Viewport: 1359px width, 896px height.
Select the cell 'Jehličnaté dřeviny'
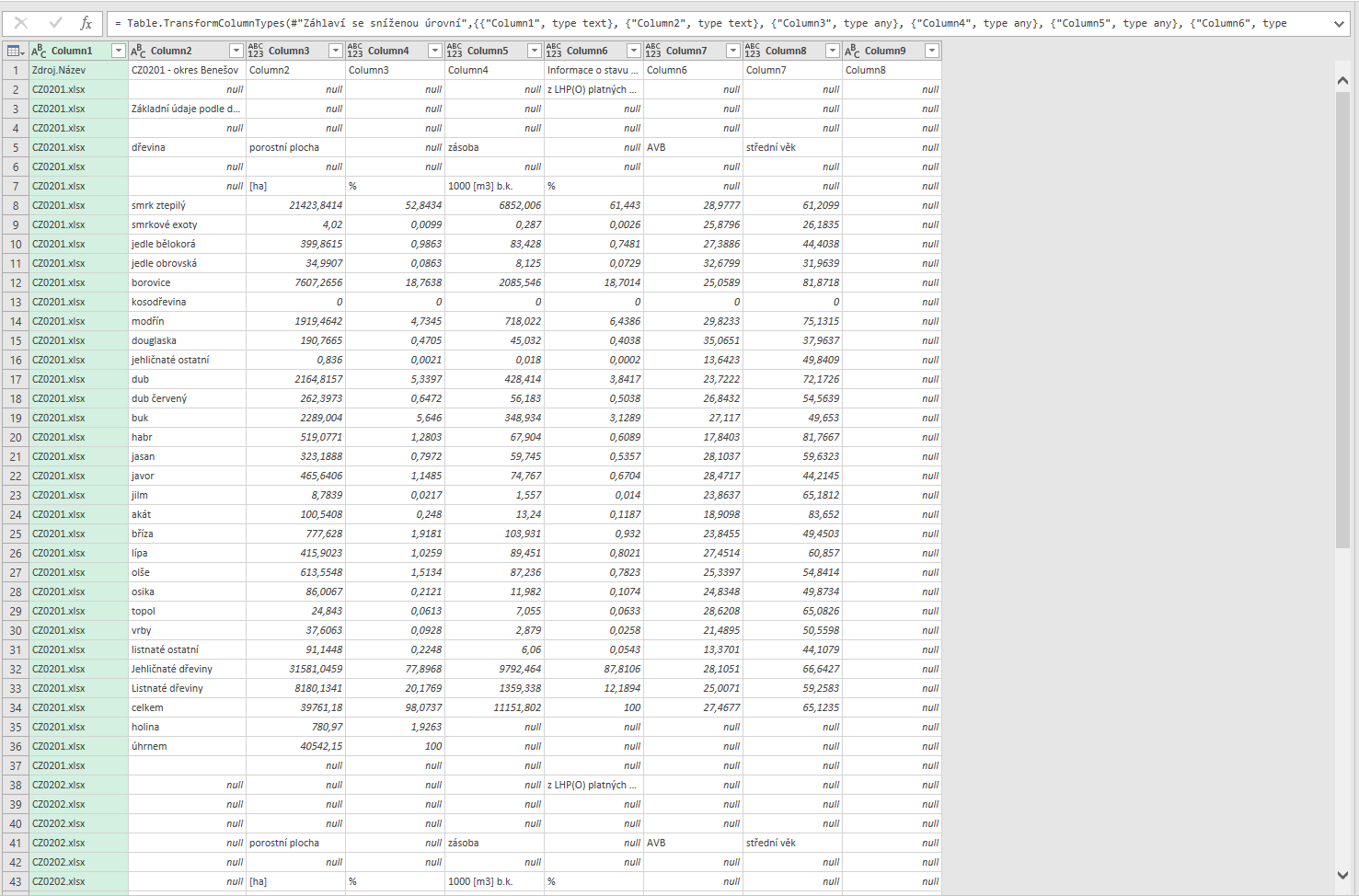coord(187,669)
